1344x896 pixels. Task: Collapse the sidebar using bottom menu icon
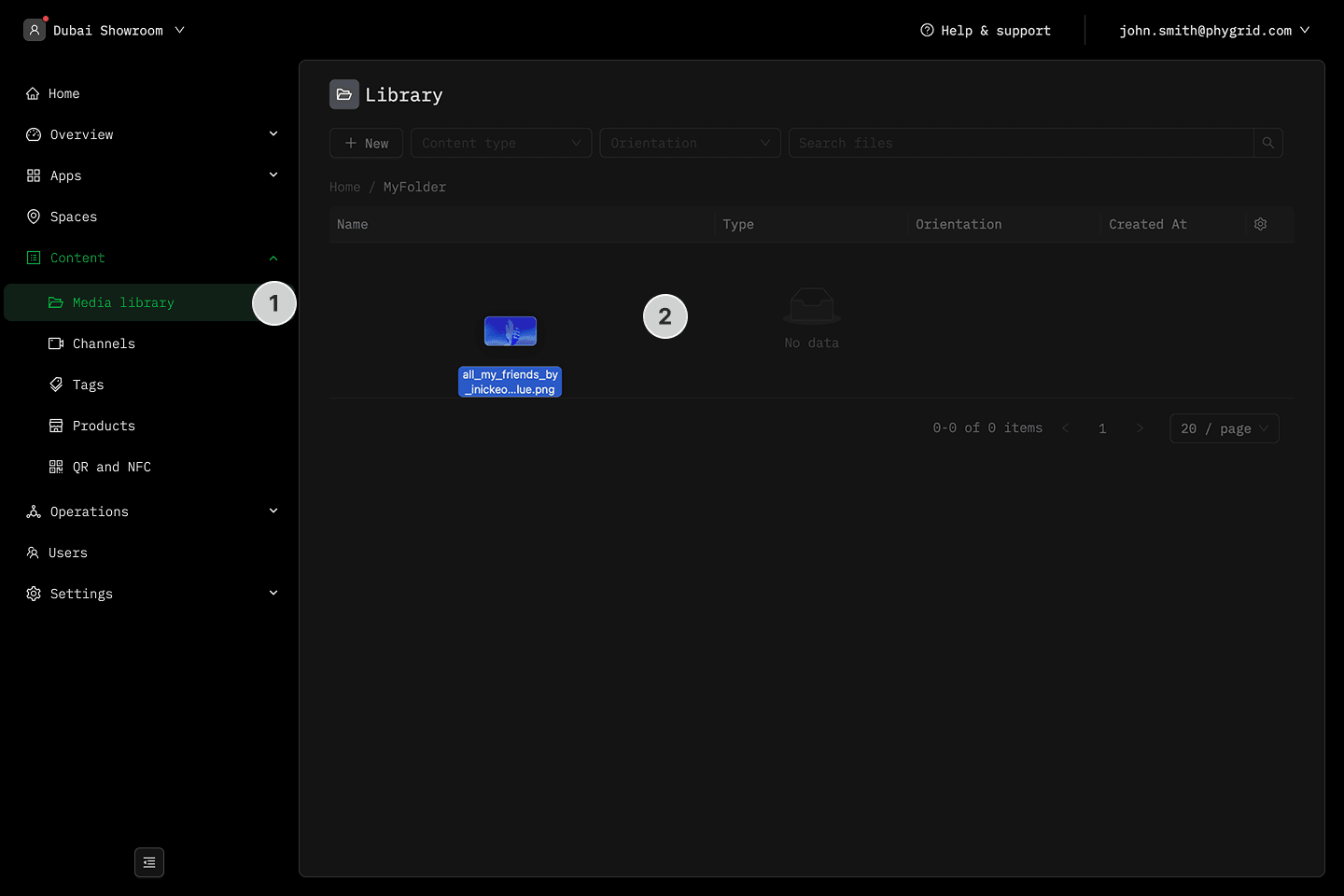(x=149, y=862)
